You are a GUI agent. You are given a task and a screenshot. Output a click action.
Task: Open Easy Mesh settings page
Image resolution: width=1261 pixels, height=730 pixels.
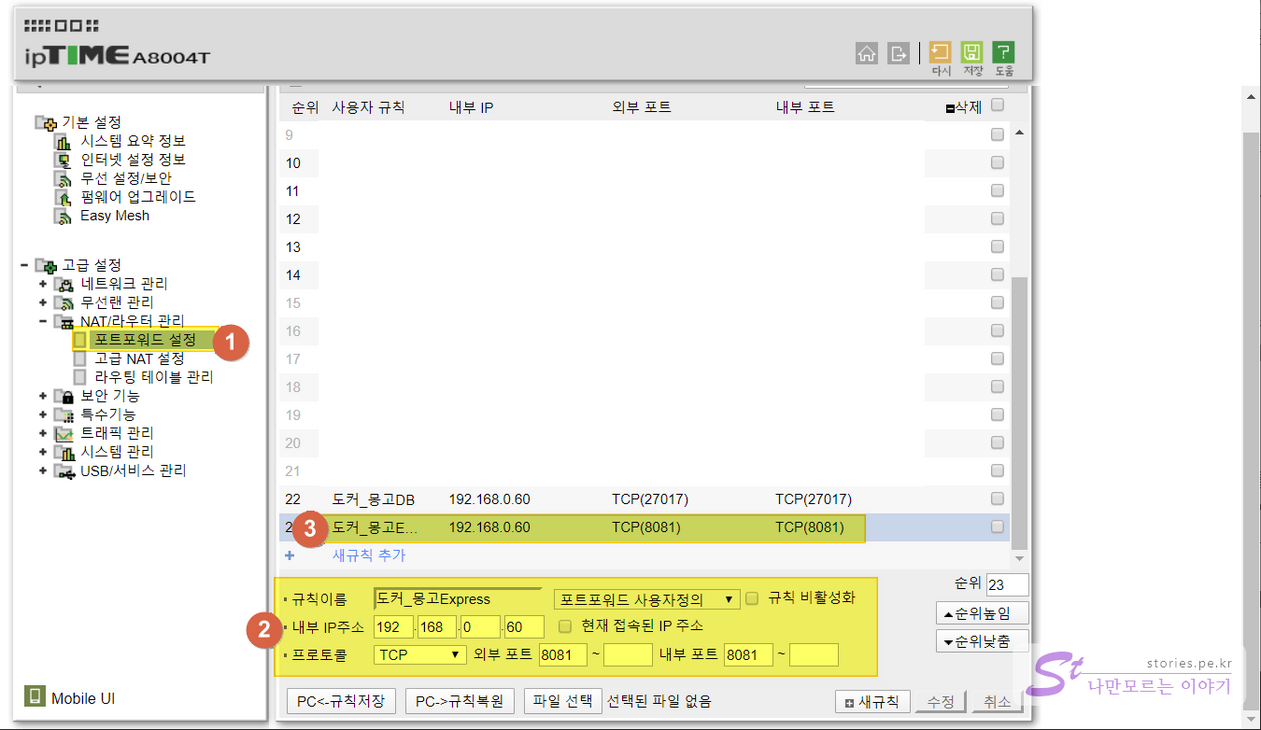(114, 216)
